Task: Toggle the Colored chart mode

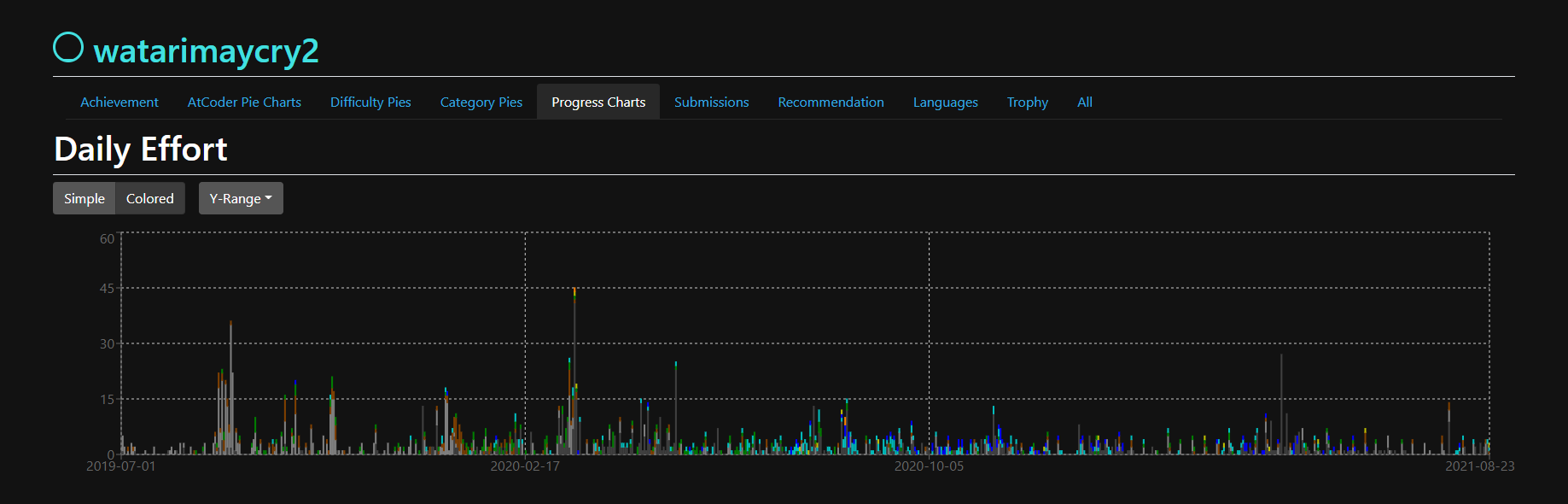Action: [150, 198]
